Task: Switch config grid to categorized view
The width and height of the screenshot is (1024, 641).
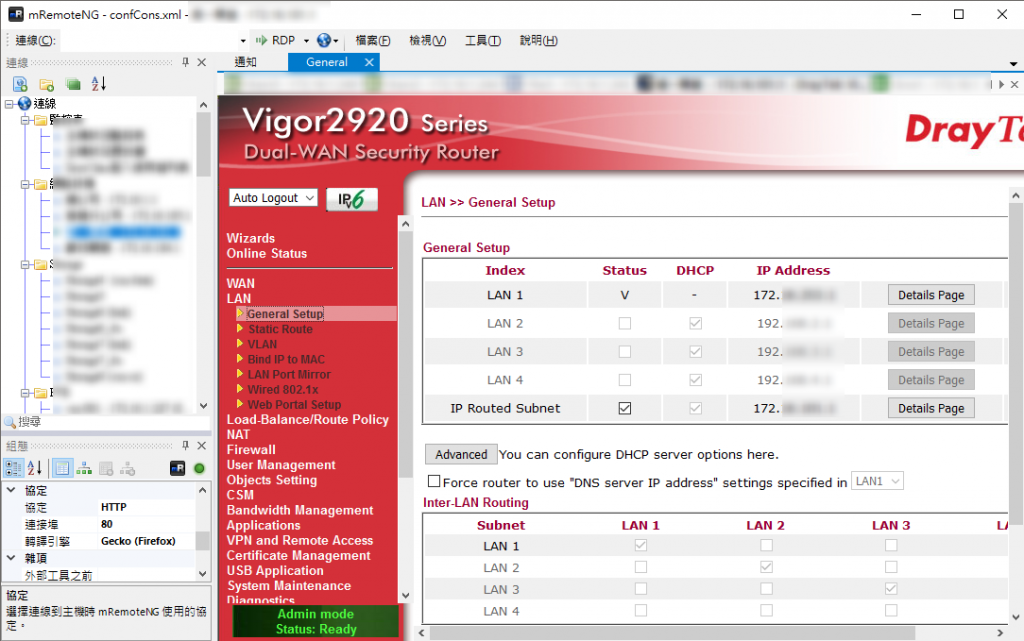Action: point(13,468)
